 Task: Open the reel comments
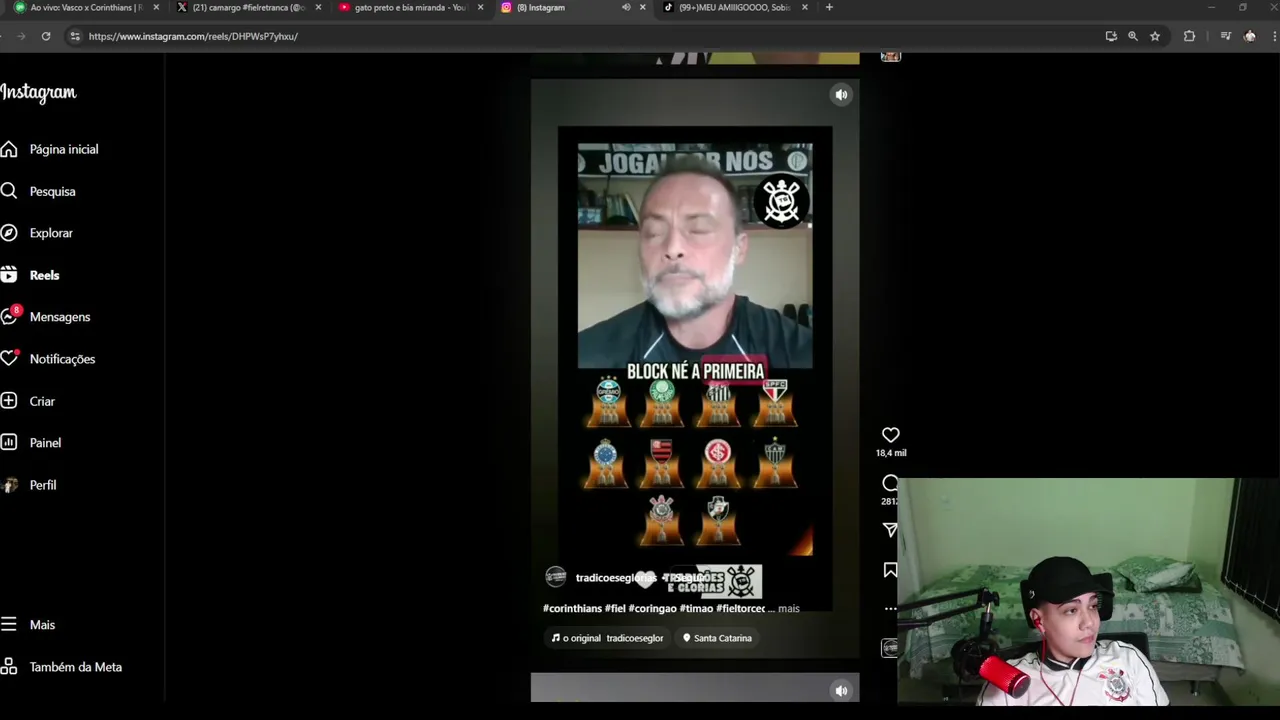click(x=890, y=483)
